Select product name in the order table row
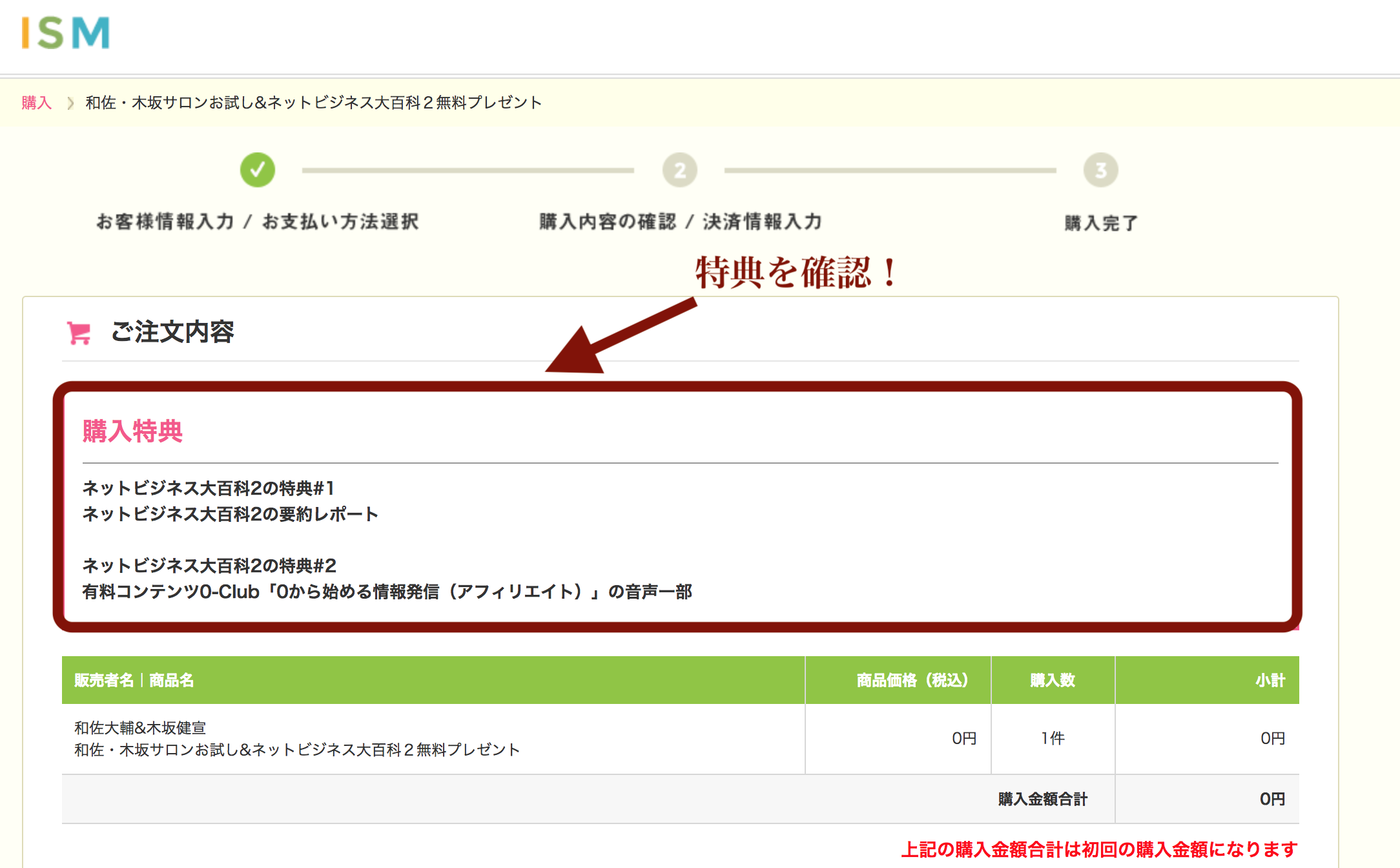 tap(297, 750)
